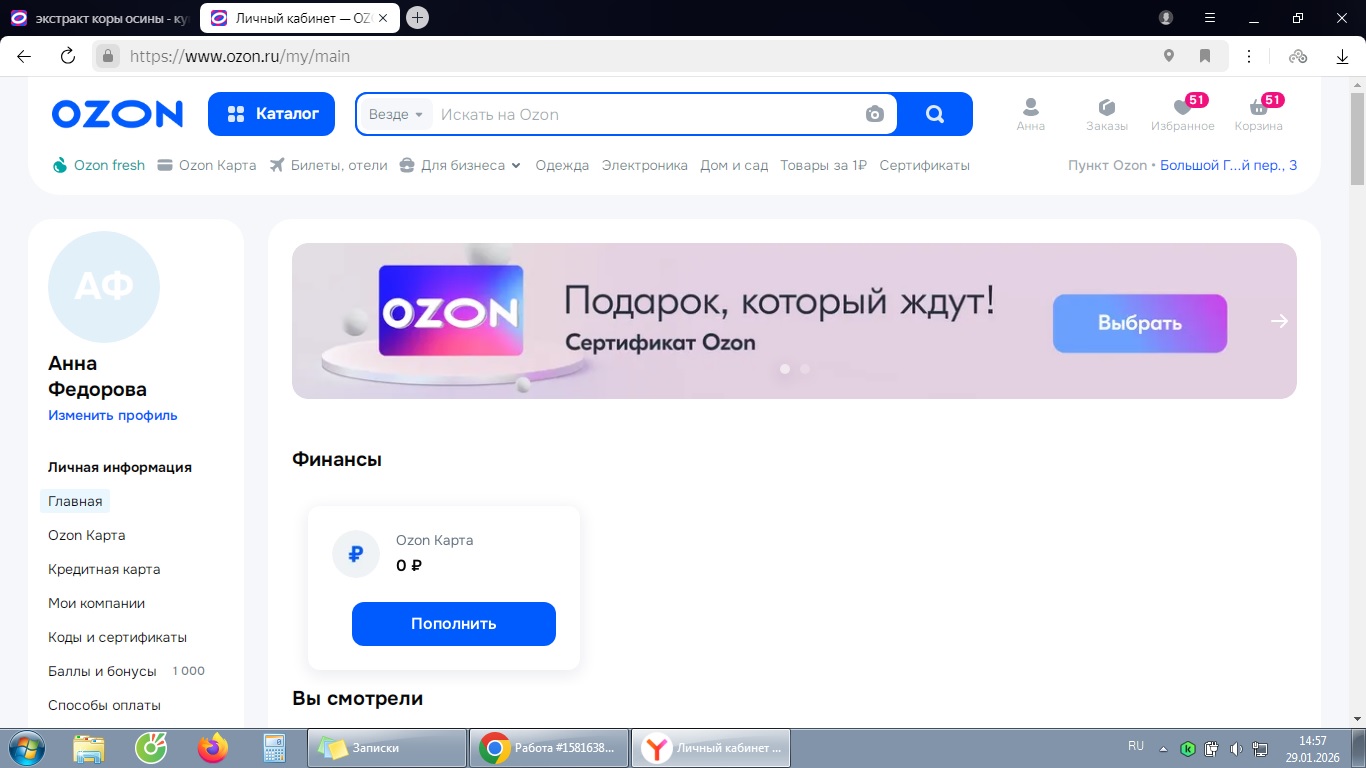Open Дом и сад category
Viewport: 1366px width, 768px height.
[x=734, y=166]
